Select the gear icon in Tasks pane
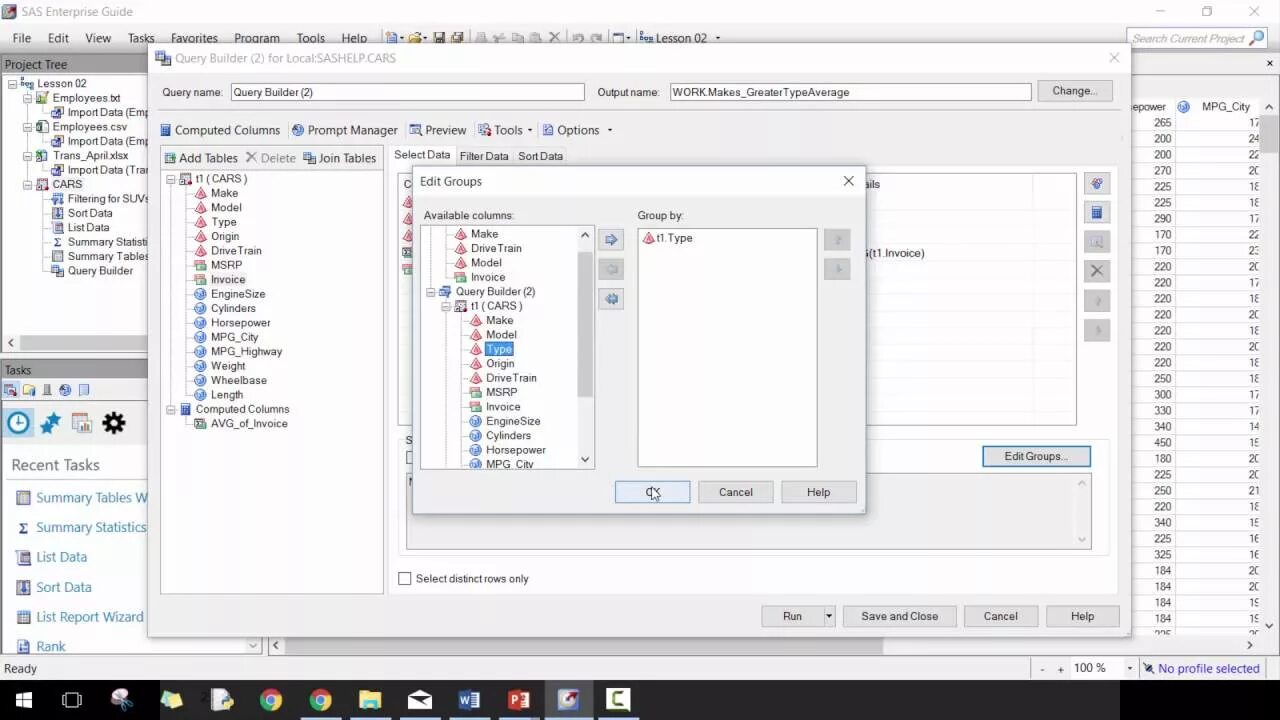The height and width of the screenshot is (720, 1280). (114, 423)
